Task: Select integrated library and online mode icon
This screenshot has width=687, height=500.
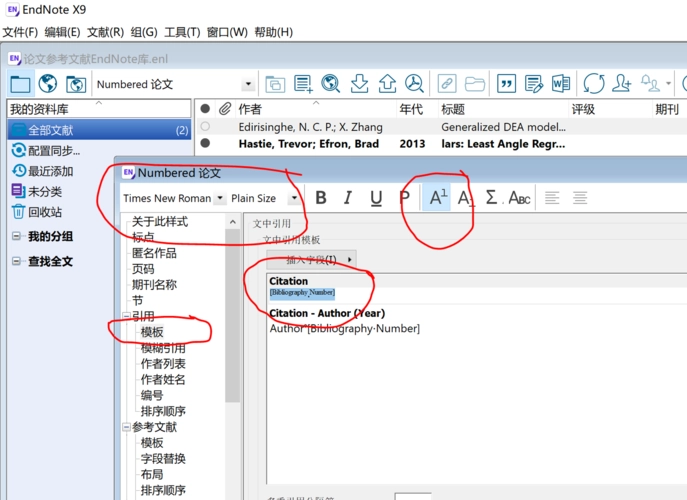Action: (x=75, y=83)
